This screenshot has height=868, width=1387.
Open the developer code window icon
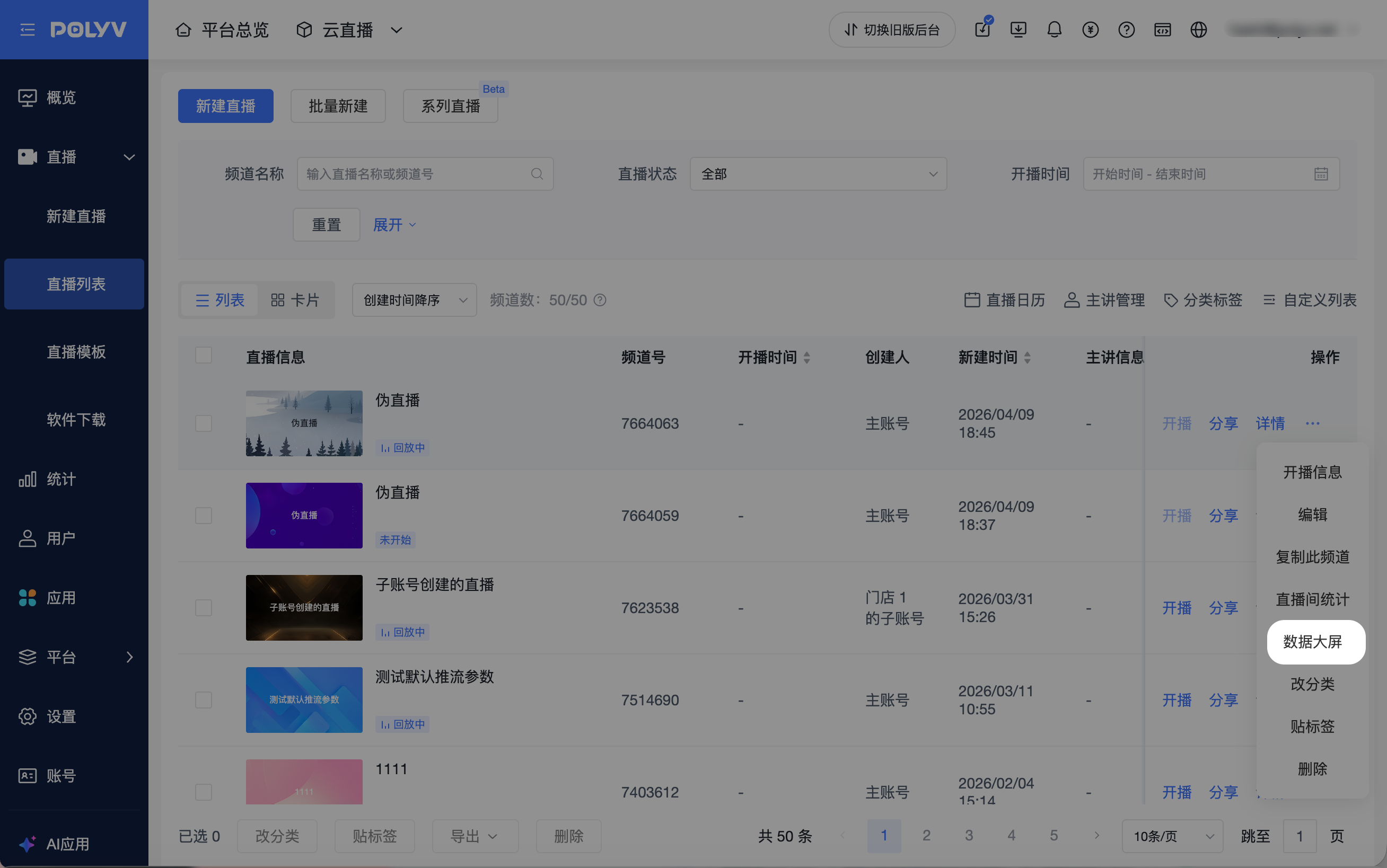click(1162, 30)
